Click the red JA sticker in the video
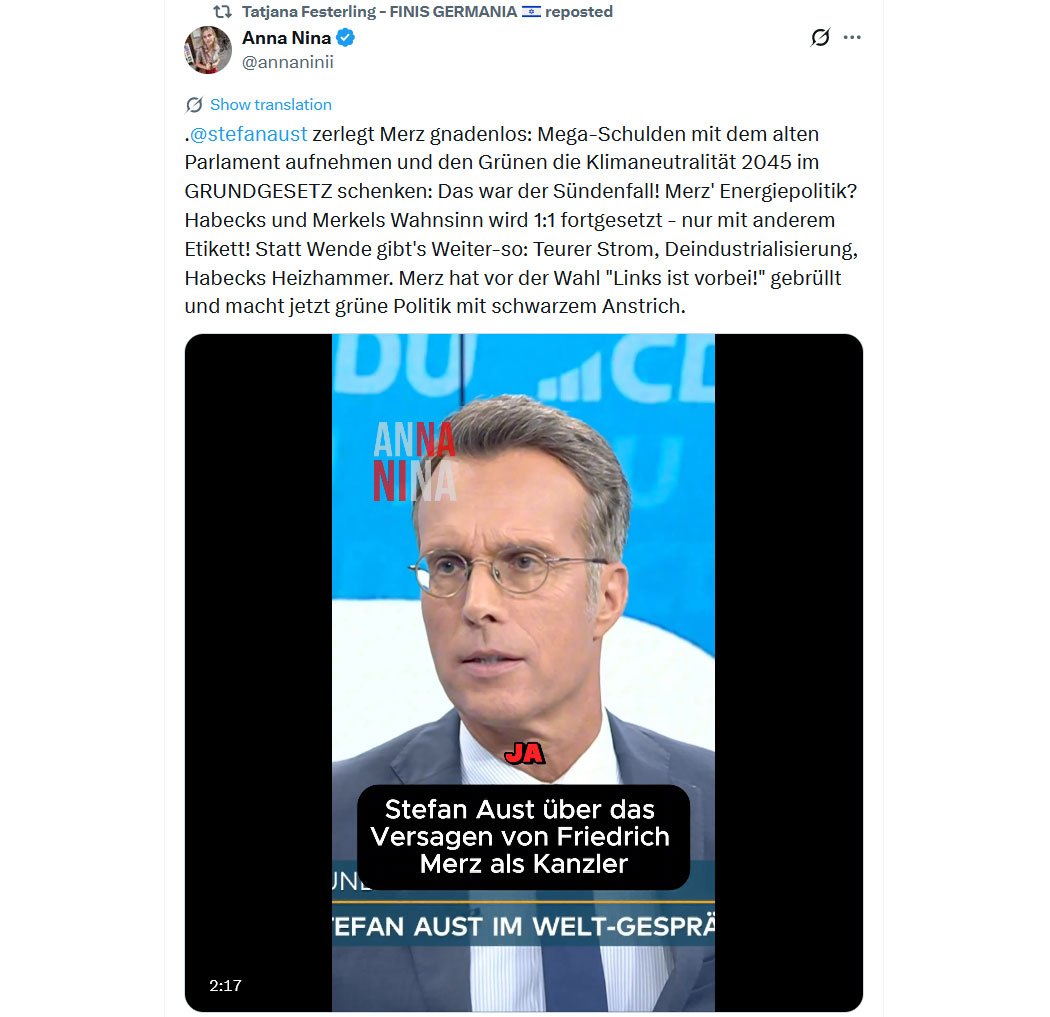This screenshot has width=1050, height=1017. point(524,754)
